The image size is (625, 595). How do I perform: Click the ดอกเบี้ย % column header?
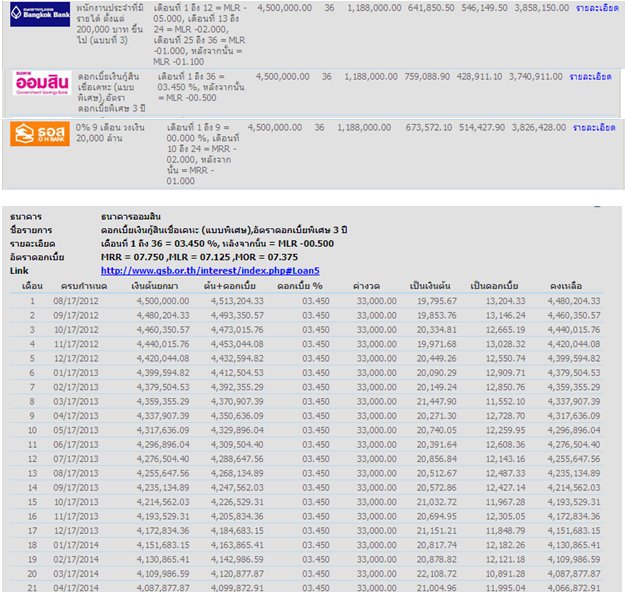tap(300, 286)
